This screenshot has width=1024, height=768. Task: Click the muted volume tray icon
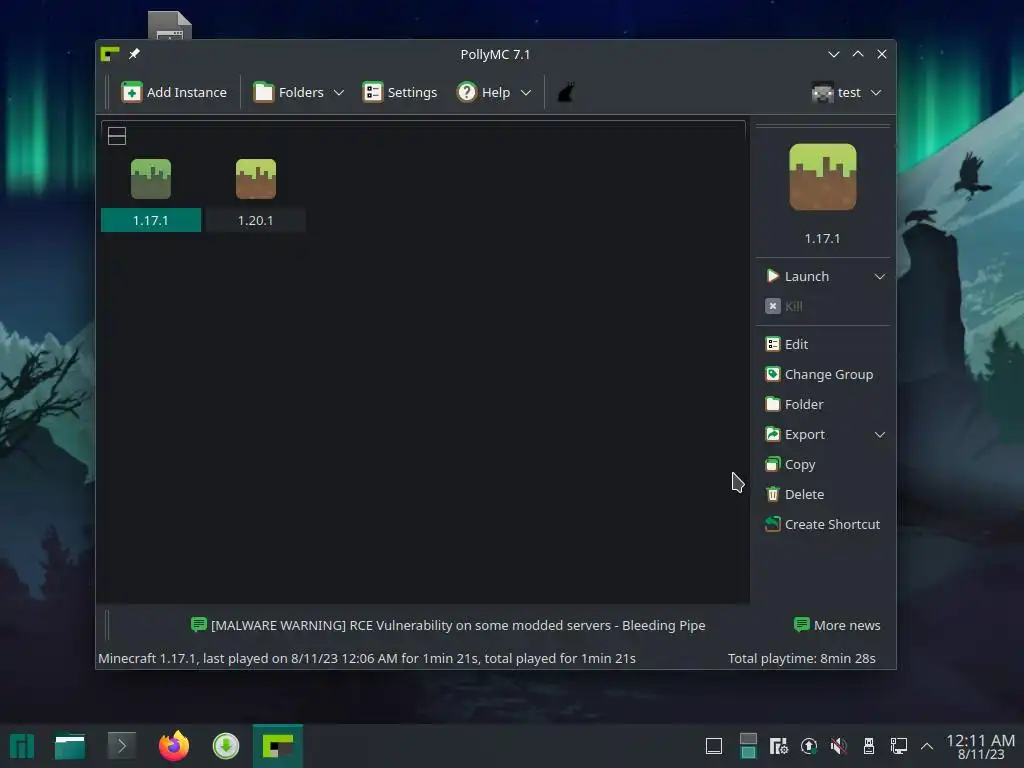[839, 746]
